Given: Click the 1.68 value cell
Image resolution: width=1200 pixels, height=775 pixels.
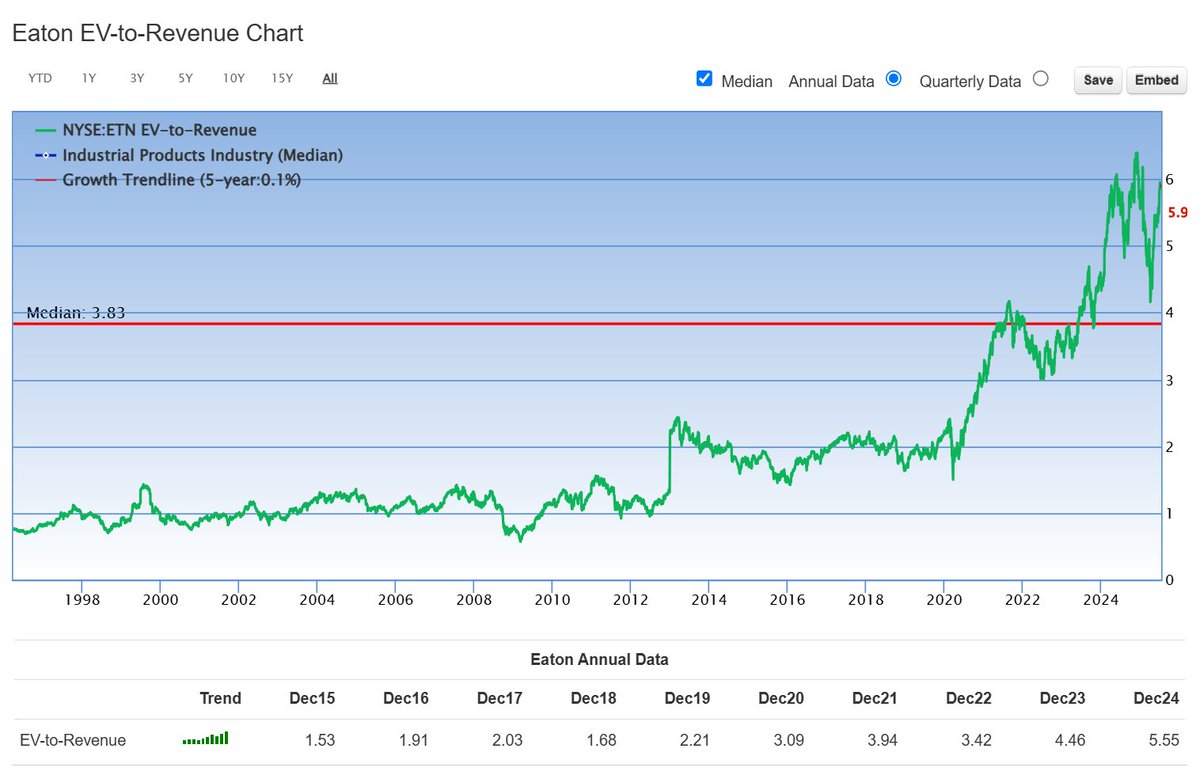Looking at the screenshot, I should [x=602, y=740].
